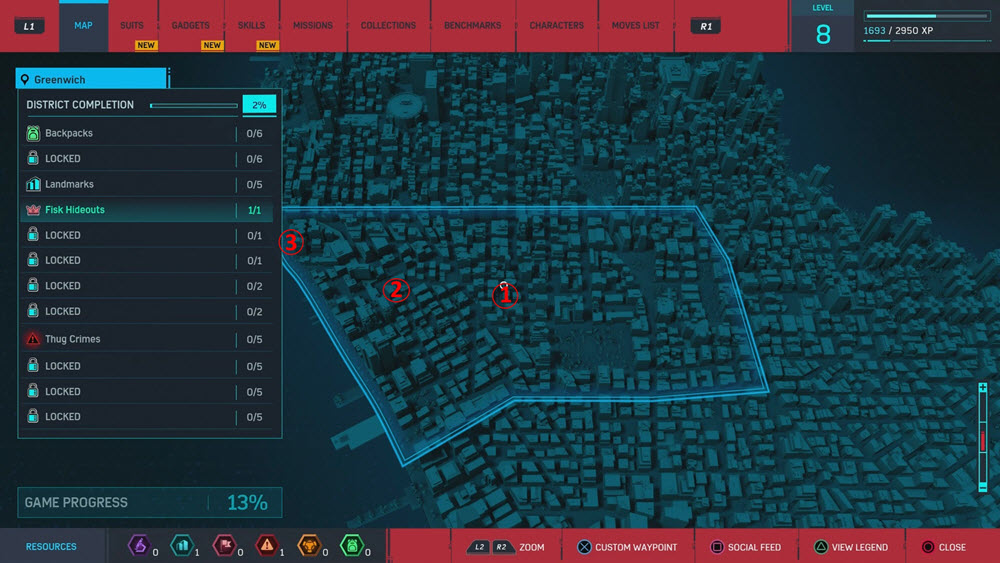Click the Fisk Hideouts 1/1 count
This screenshot has height=563, width=1000.
tap(254, 210)
